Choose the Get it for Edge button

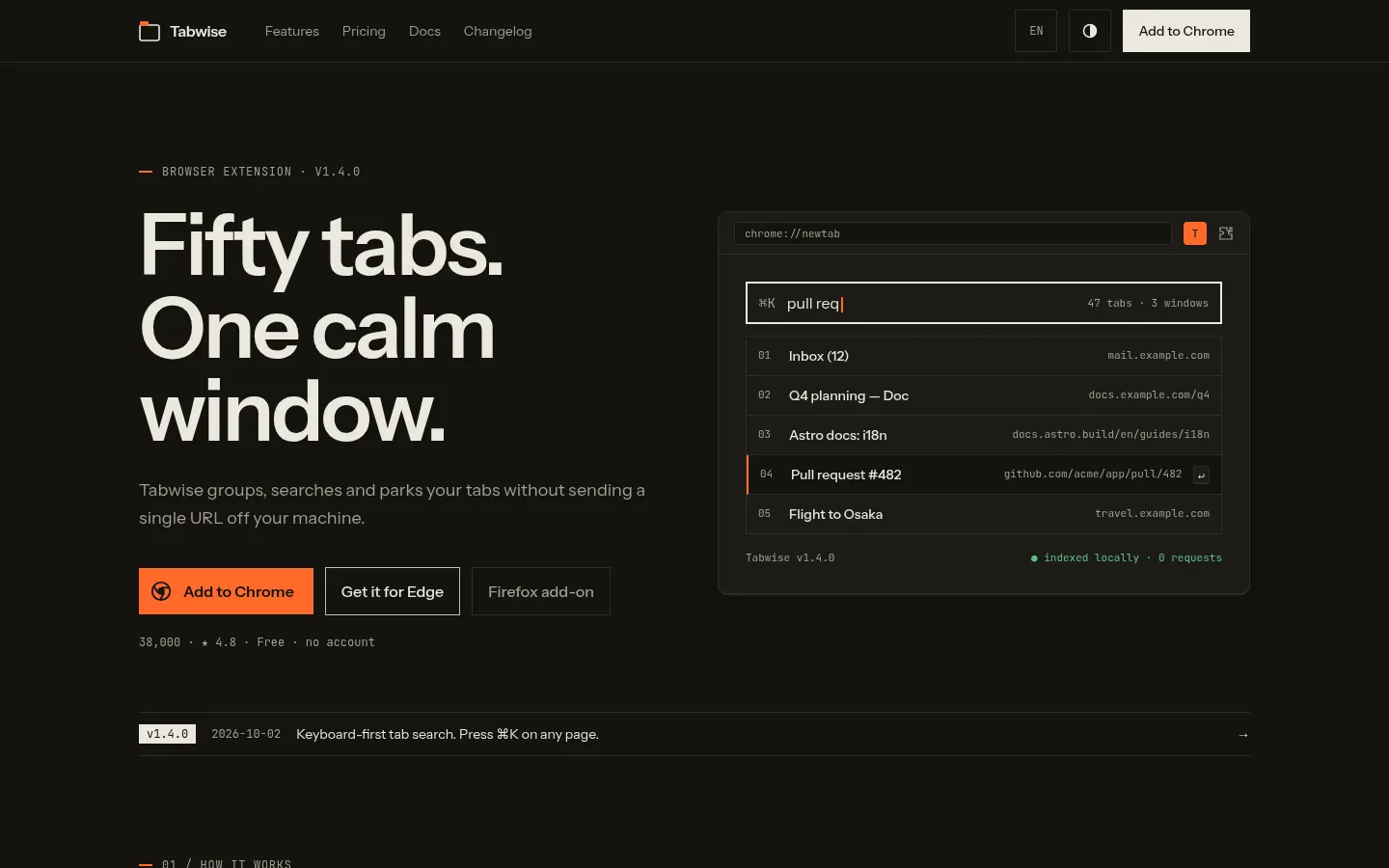[393, 591]
